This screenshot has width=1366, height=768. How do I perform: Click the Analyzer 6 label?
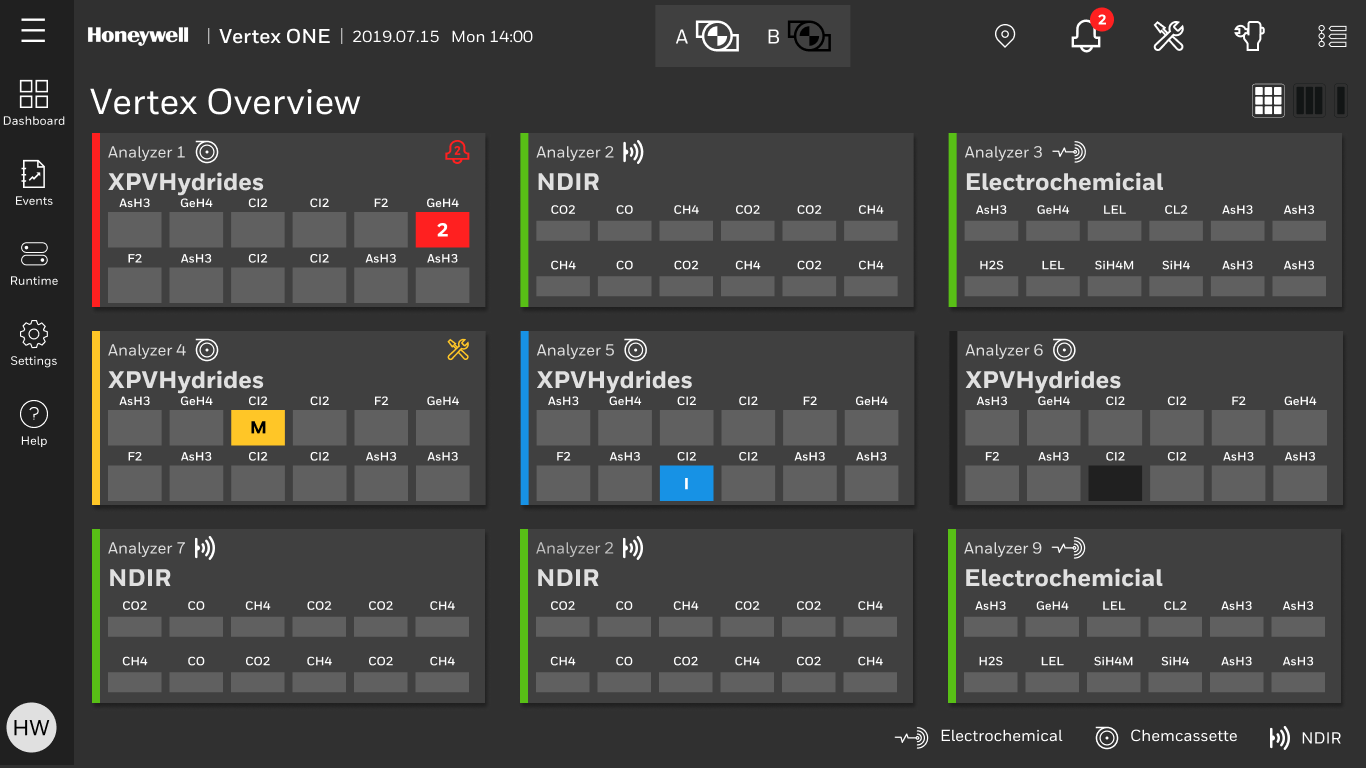pos(1004,350)
